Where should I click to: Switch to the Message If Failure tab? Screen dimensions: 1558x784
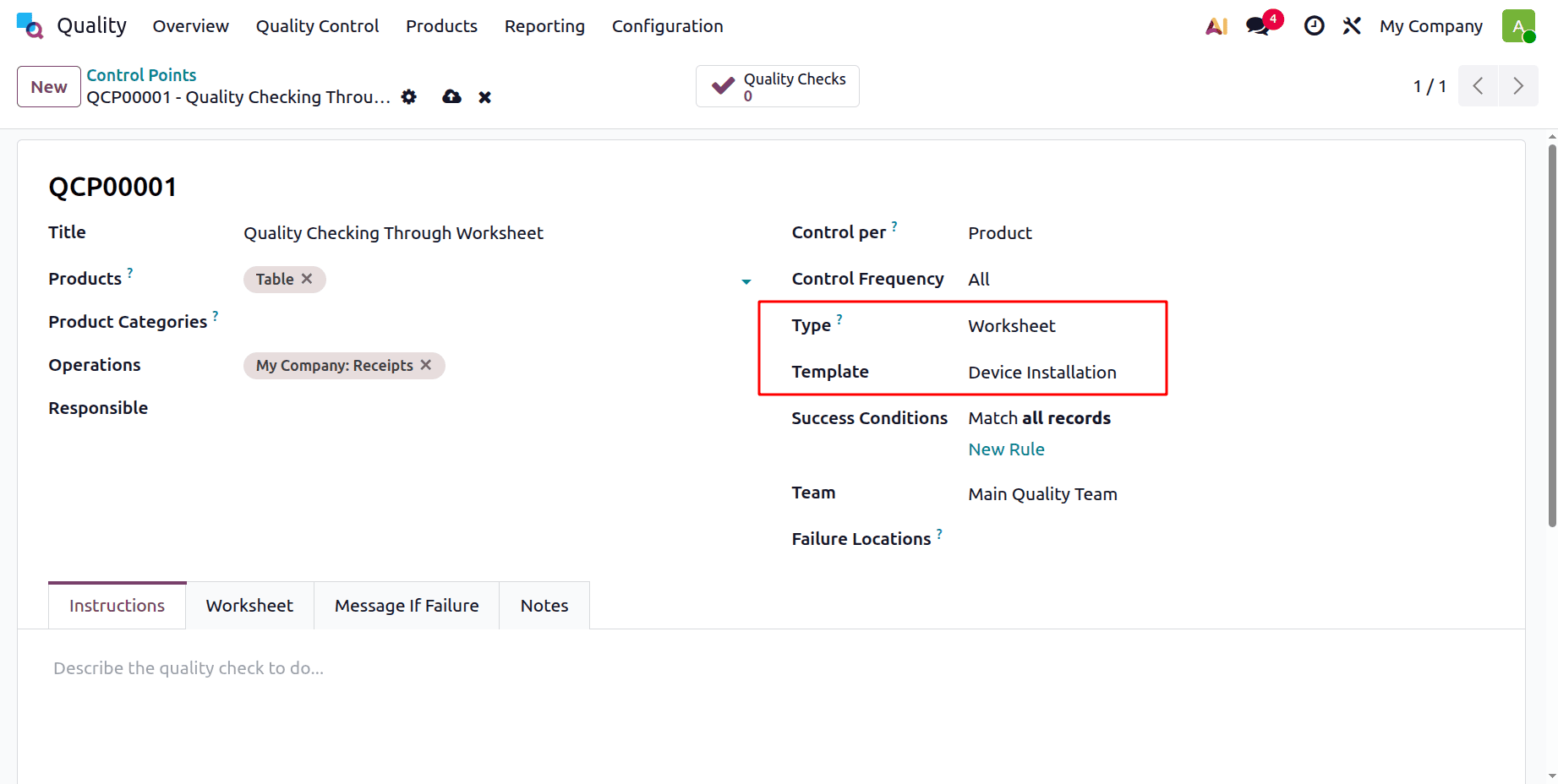pos(407,606)
